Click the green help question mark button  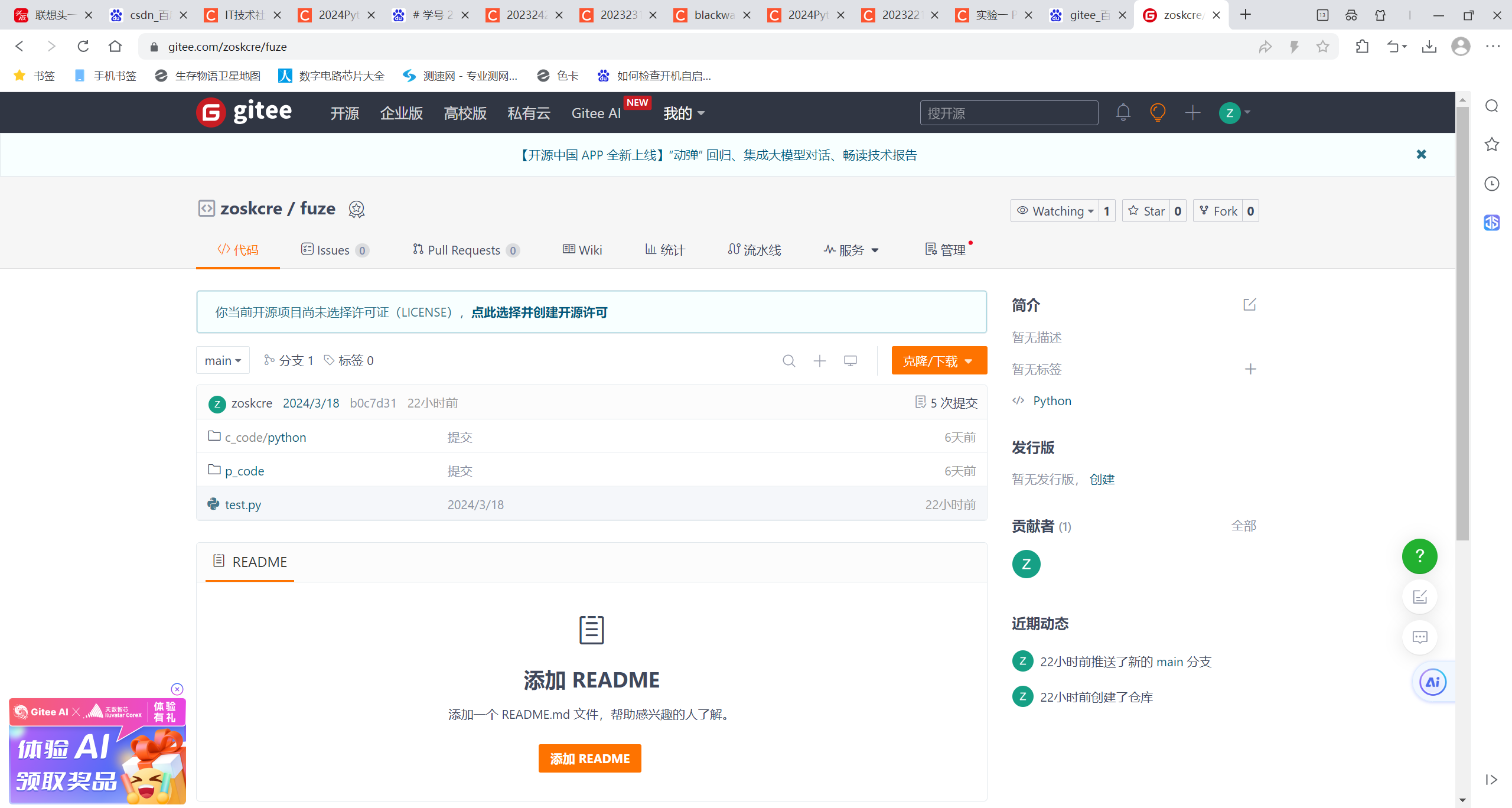click(x=1419, y=556)
